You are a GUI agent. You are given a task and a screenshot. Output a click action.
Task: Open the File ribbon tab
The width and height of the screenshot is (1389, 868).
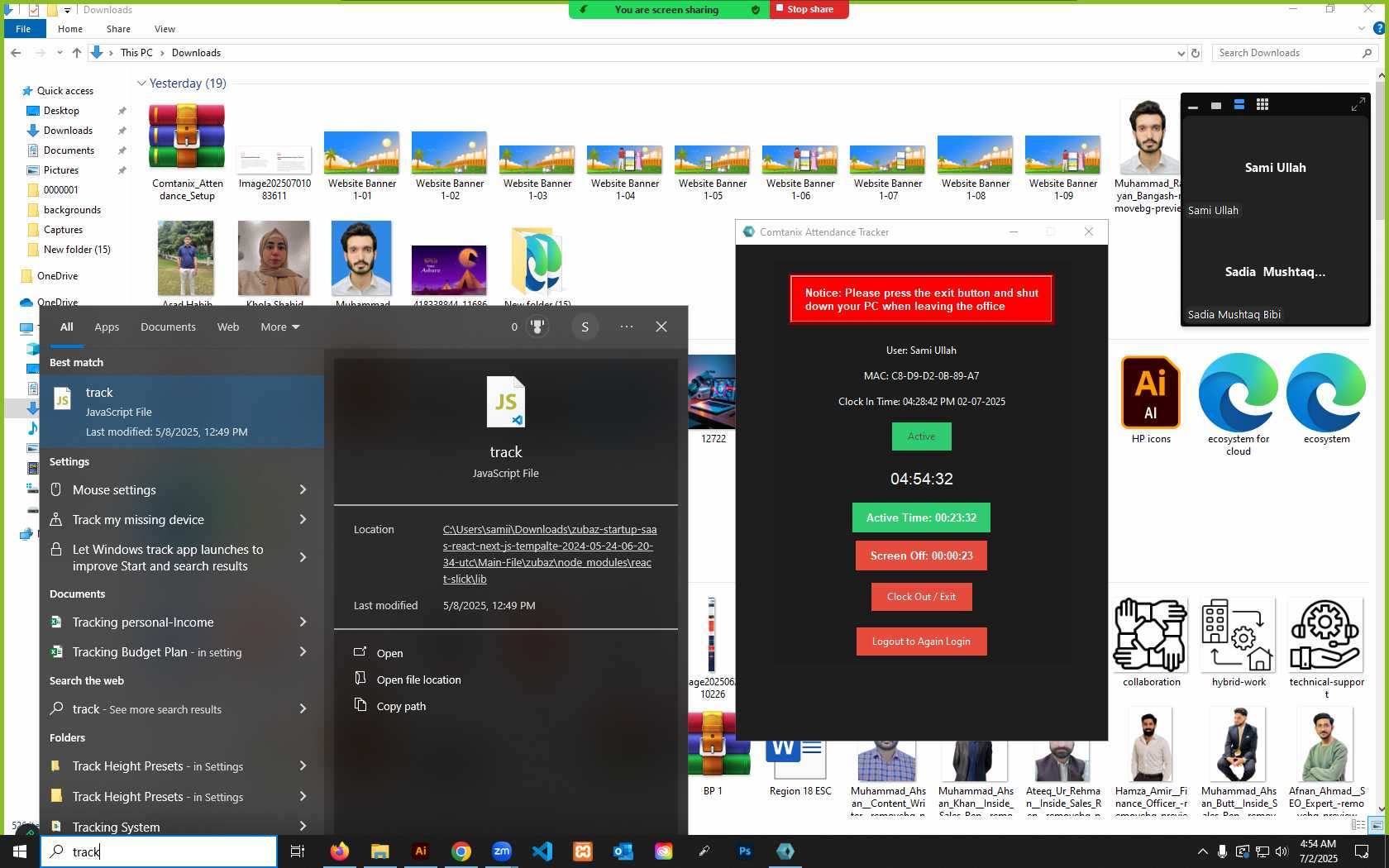click(x=23, y=29)
